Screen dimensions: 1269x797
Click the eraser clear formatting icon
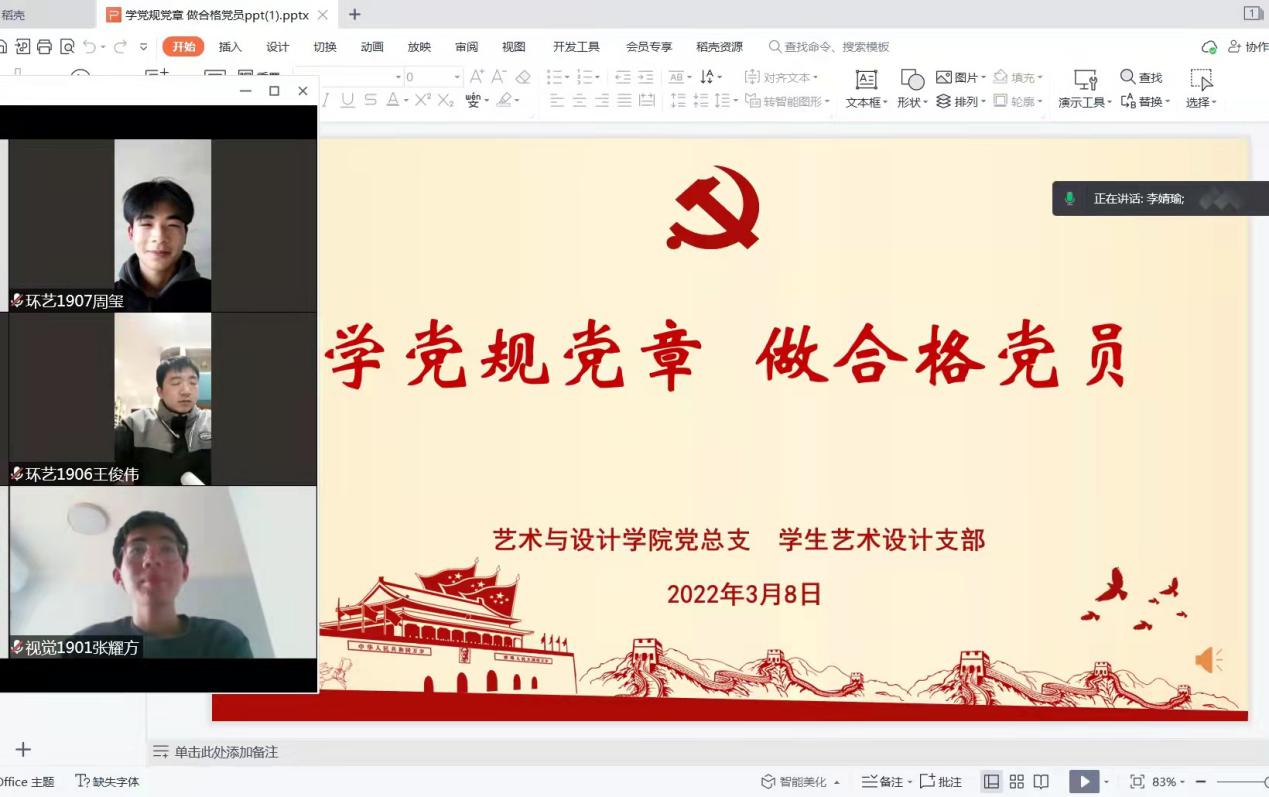pos(523,77)
